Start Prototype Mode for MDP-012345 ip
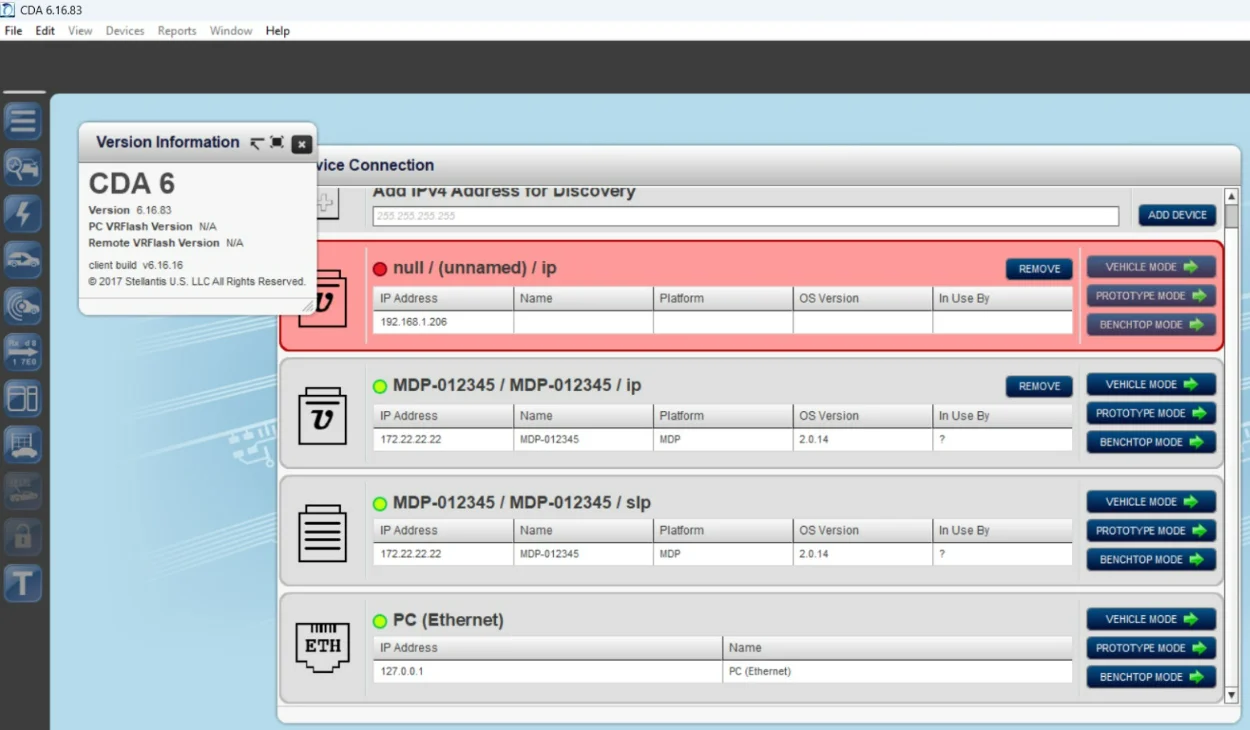Image resolution: width=1250 pixels, height=730 pixels. click(1151, 413)
